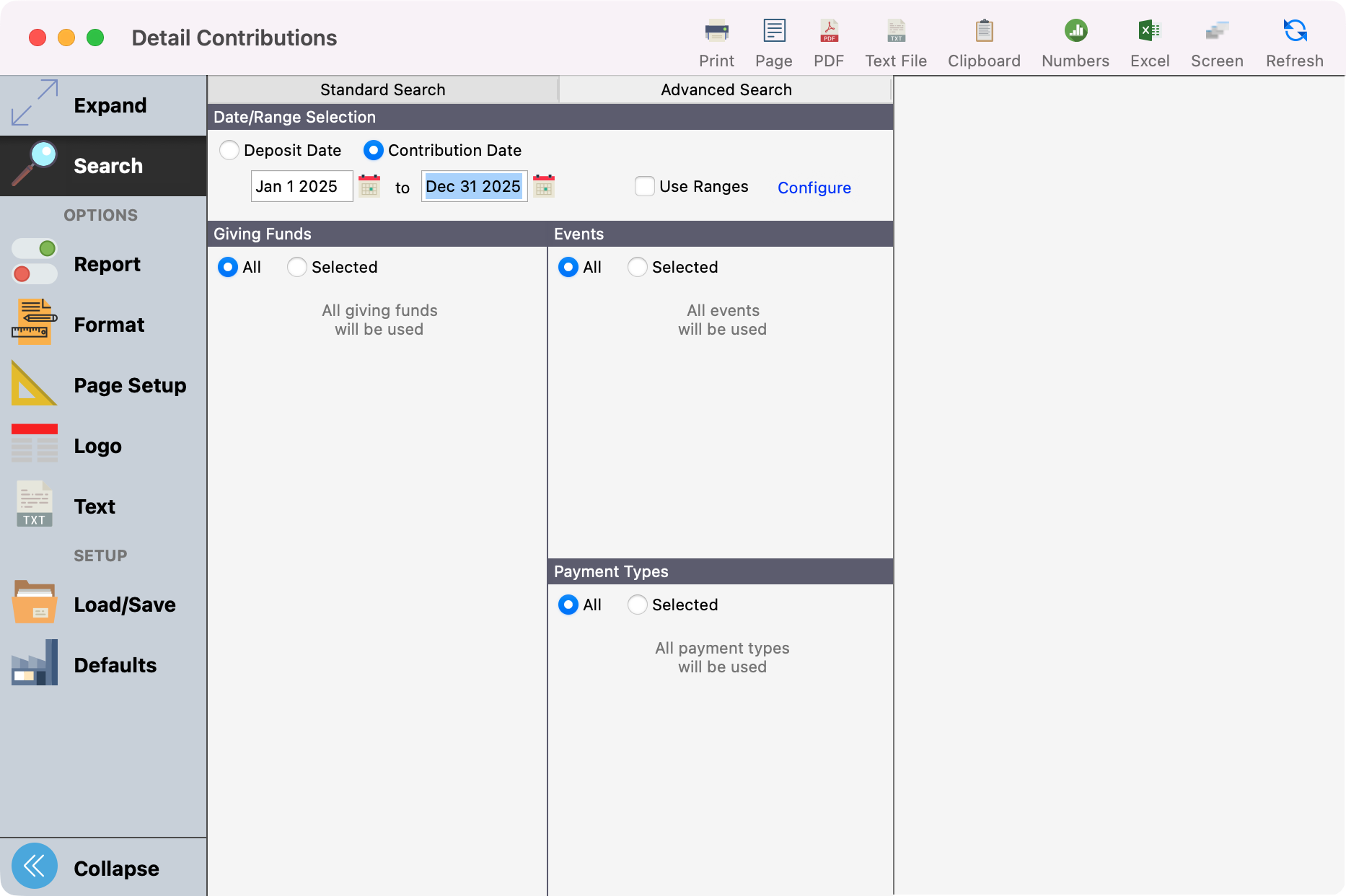The height and width of the screenshot is (896, 1346).
Task: Switch to the Advanced Search tab
Action: 726,89
